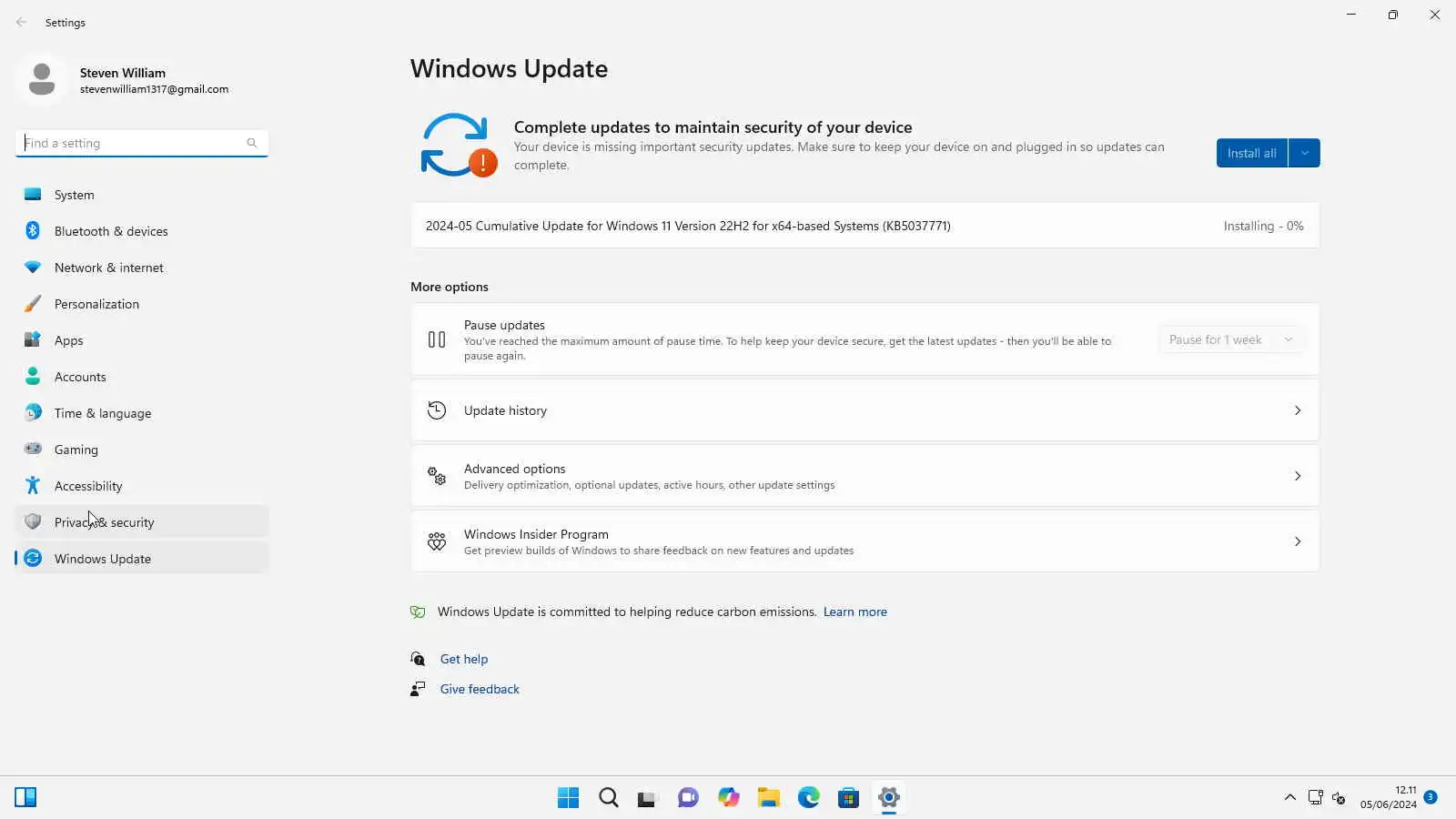The image size is (1456, 819).
Task: Click the System monitor icon in sidebar
Action: [33, 195]
